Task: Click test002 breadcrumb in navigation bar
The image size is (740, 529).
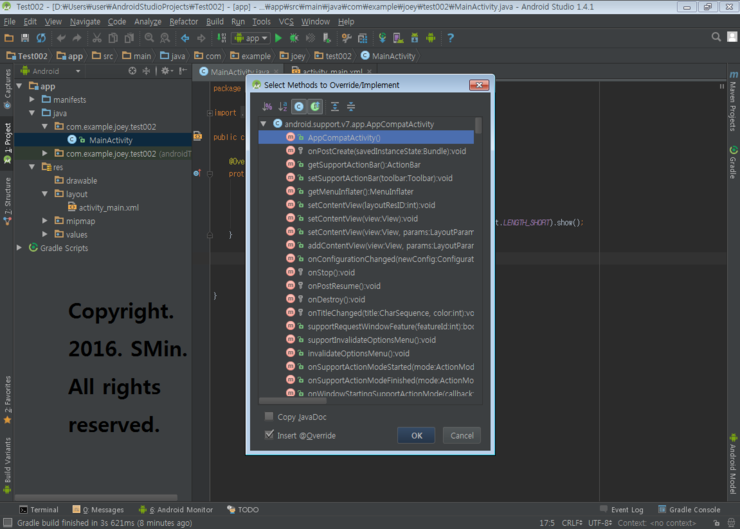Action: 333,56
